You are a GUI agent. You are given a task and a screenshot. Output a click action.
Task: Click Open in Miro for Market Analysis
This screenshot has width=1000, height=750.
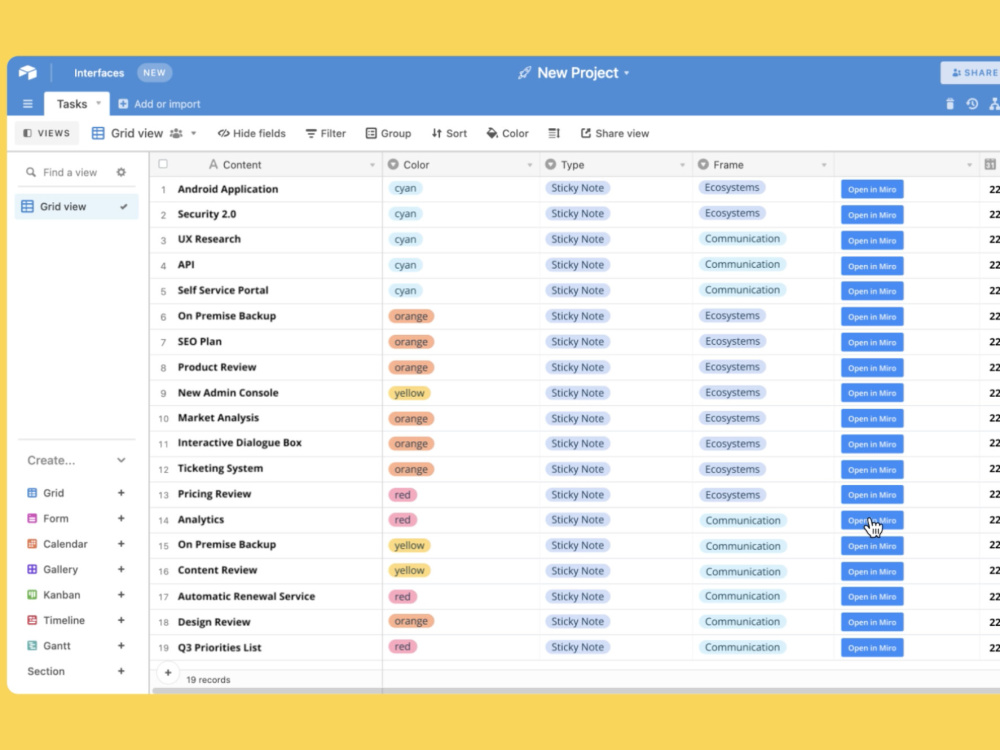872,419
